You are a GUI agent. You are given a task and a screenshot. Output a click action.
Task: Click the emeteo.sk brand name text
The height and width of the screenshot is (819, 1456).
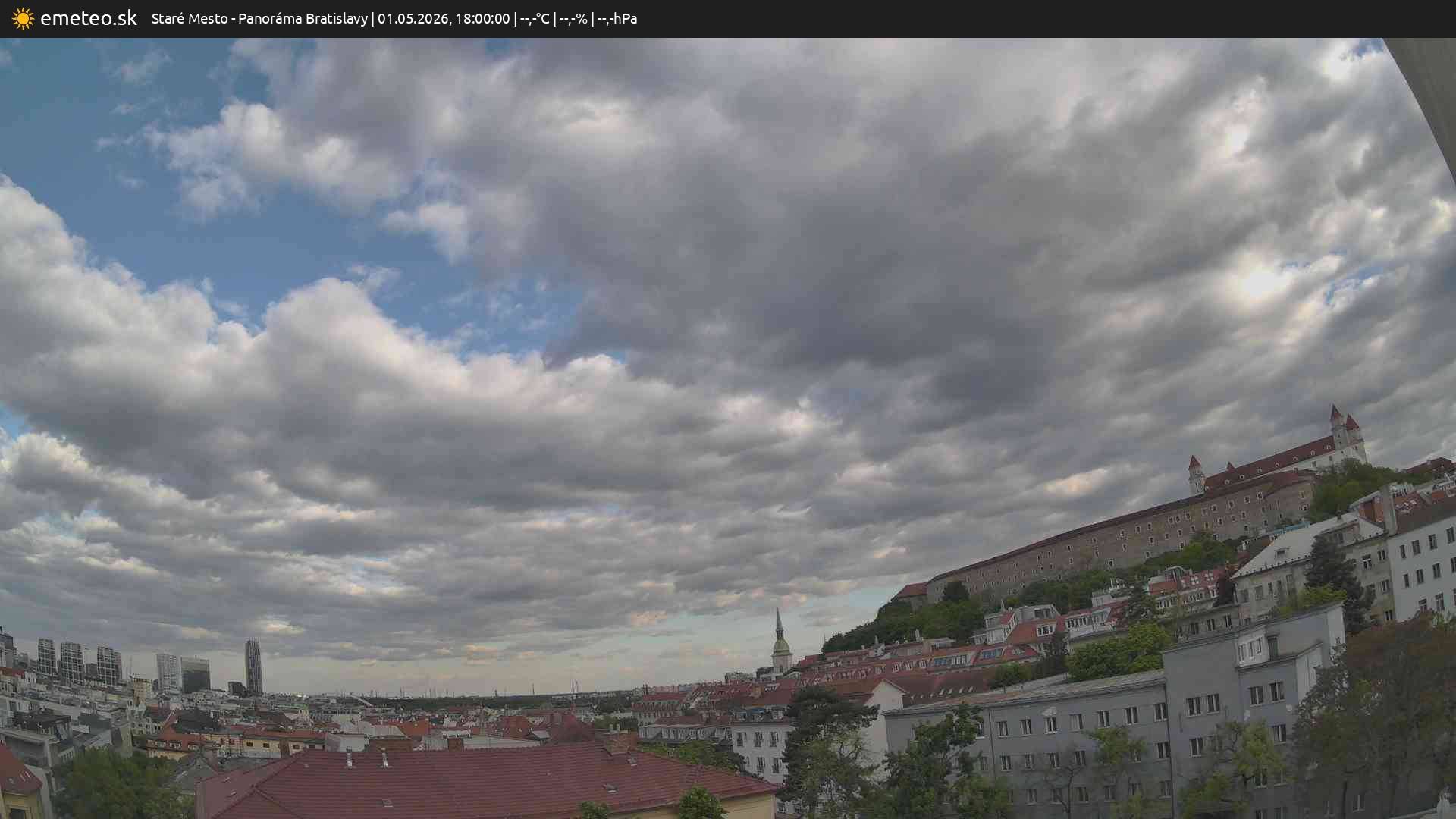[89, 18]
